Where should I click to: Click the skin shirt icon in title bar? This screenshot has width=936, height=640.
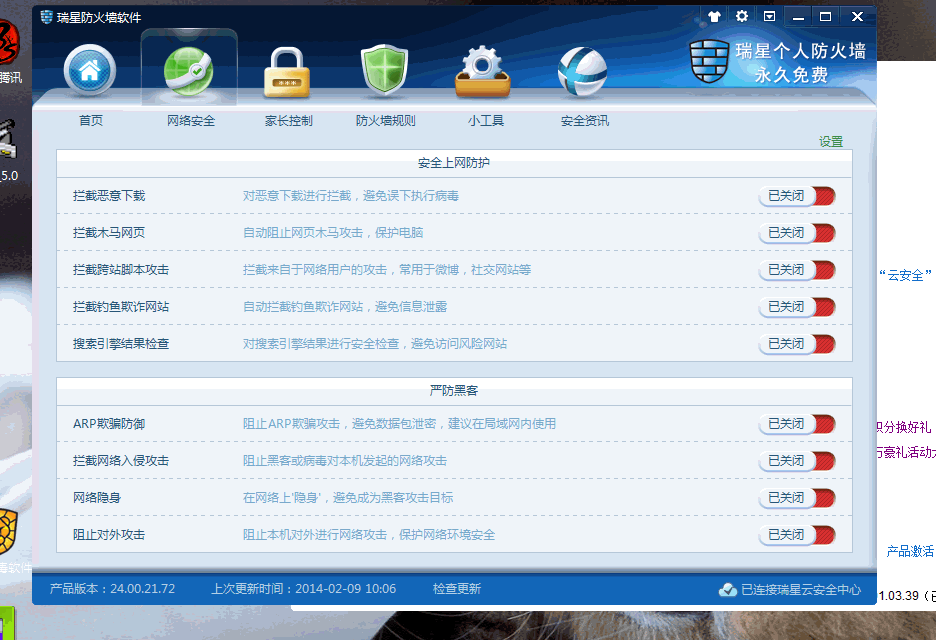coord(715,17)
